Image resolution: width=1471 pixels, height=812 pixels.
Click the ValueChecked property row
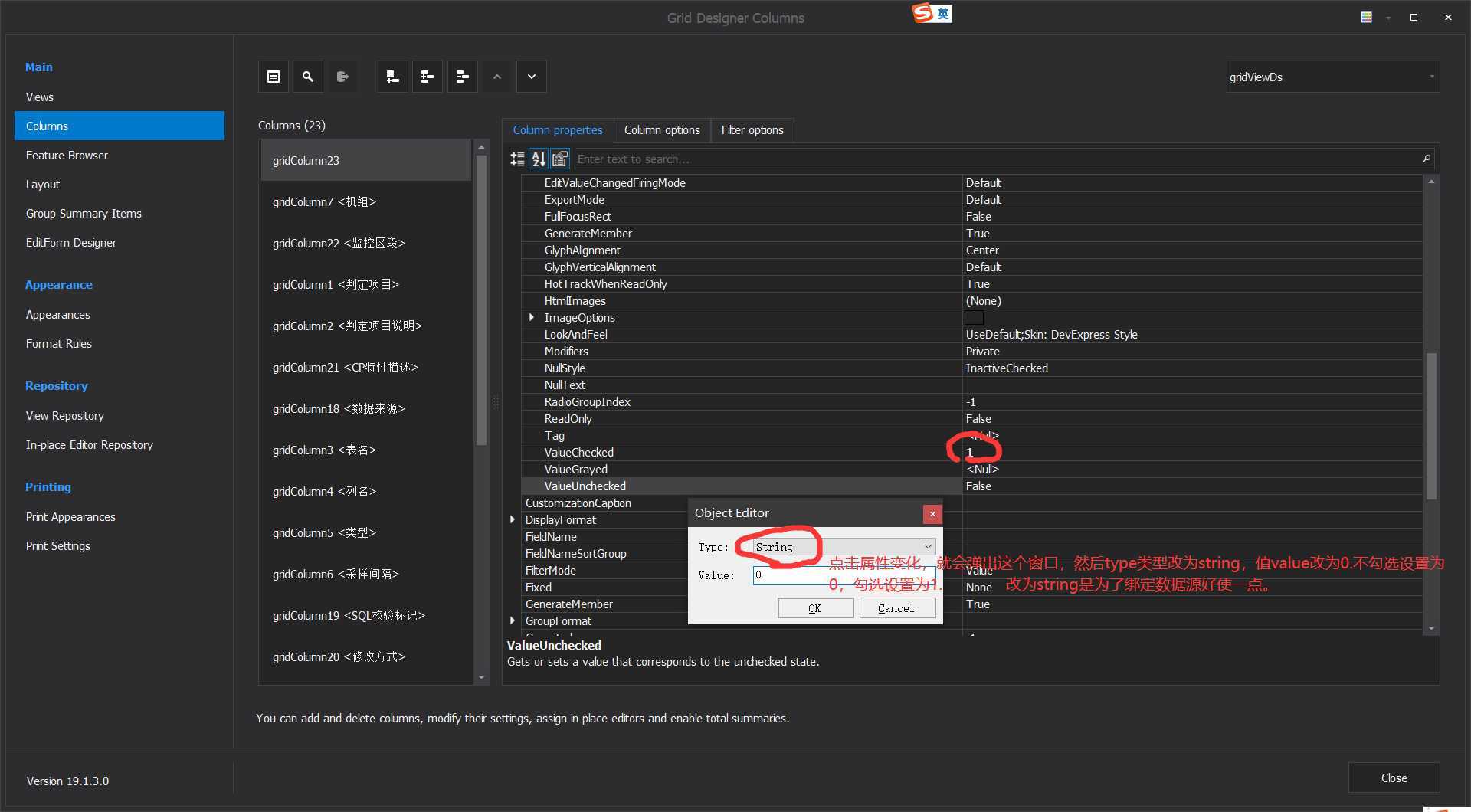971,453
